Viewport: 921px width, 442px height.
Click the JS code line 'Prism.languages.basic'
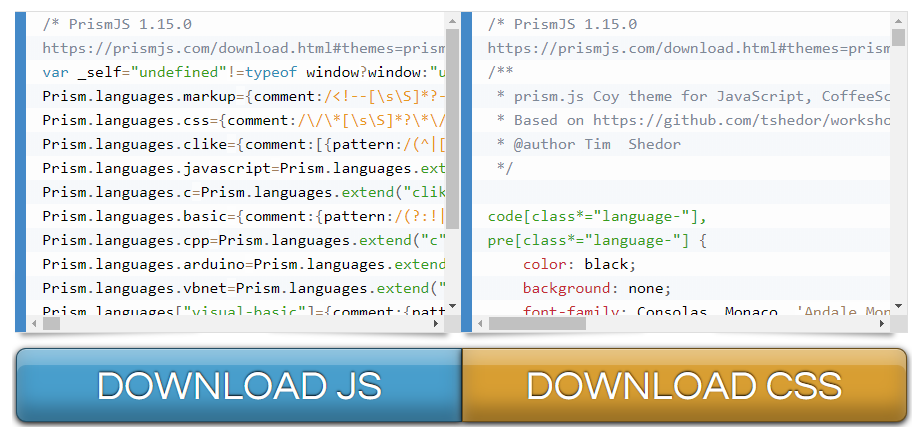pyautogui.click(x=244, y=217)
